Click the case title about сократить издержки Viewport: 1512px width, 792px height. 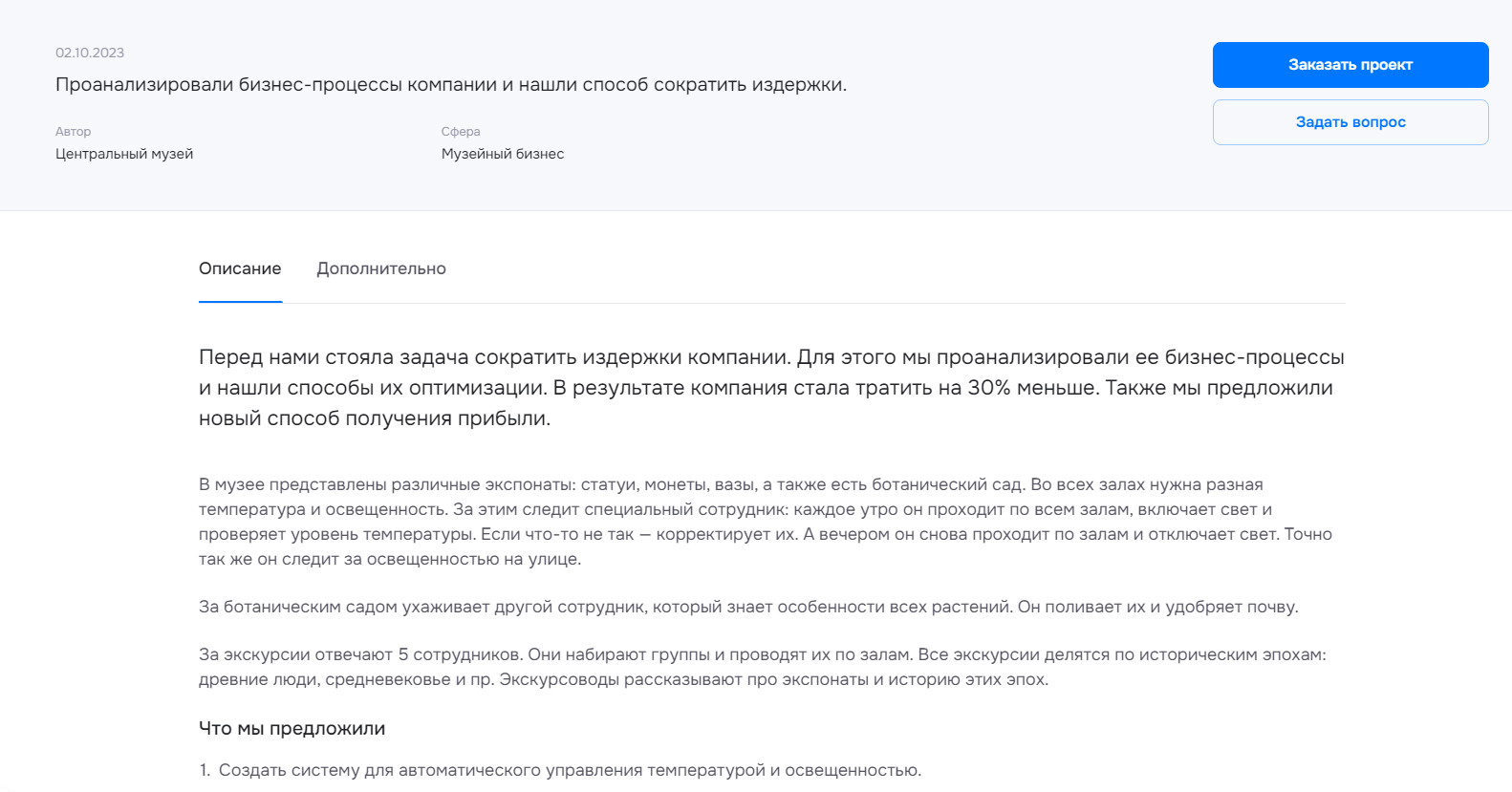(451, 84)
